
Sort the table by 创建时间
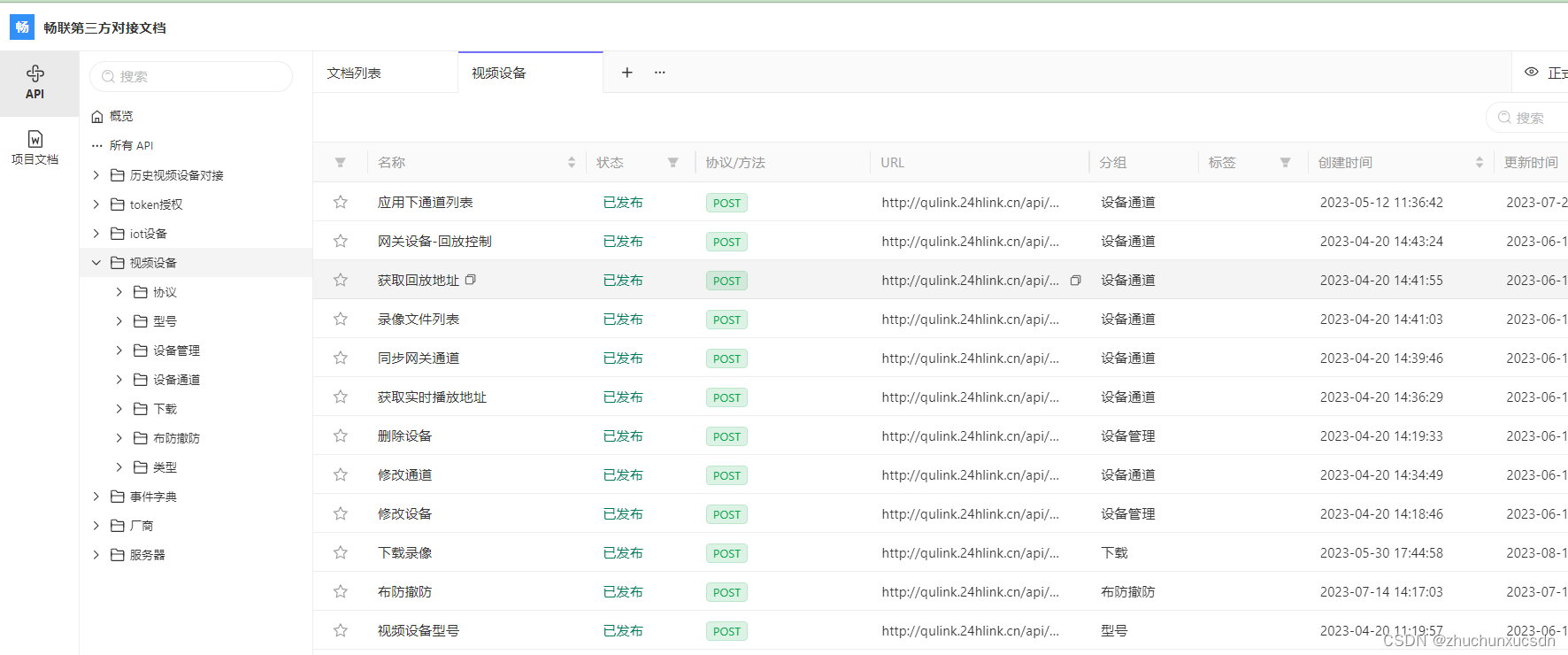1480,163
